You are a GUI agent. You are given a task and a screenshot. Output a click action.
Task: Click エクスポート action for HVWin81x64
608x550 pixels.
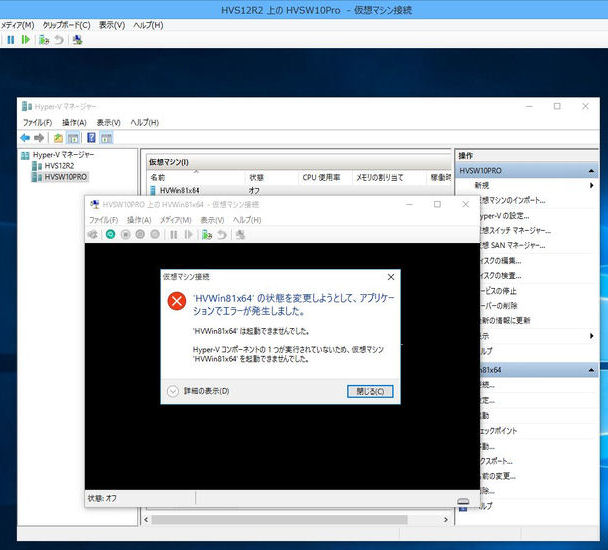[496, 461]
